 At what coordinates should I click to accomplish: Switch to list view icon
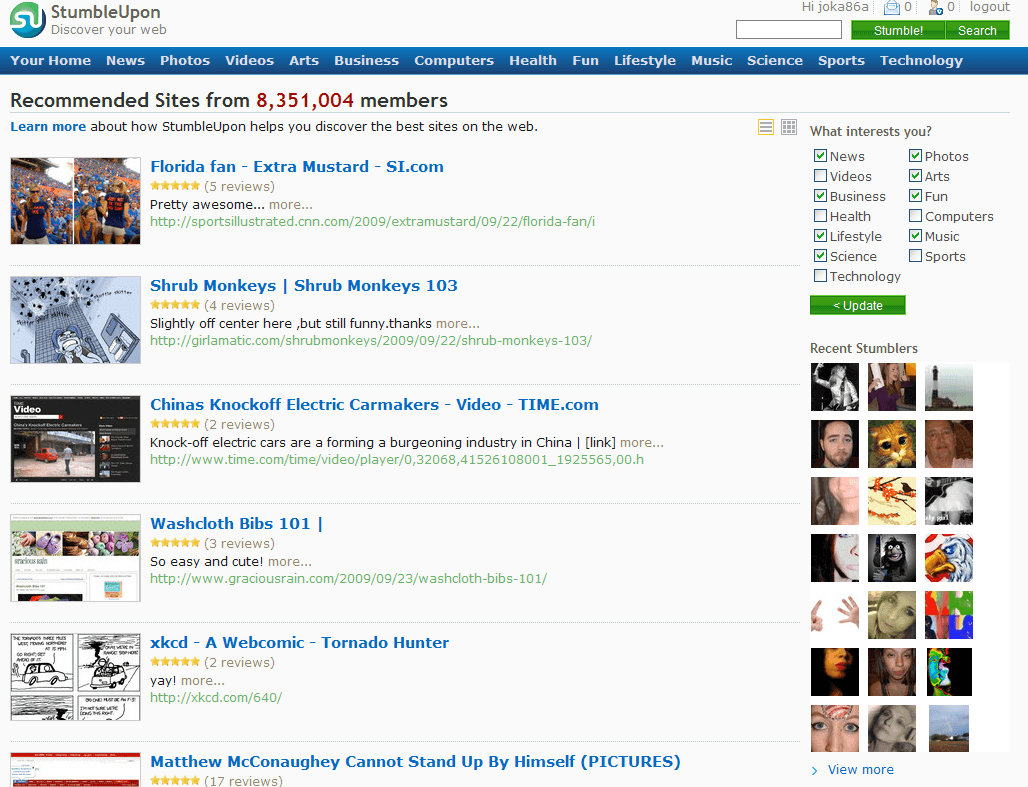coord(766,127)
